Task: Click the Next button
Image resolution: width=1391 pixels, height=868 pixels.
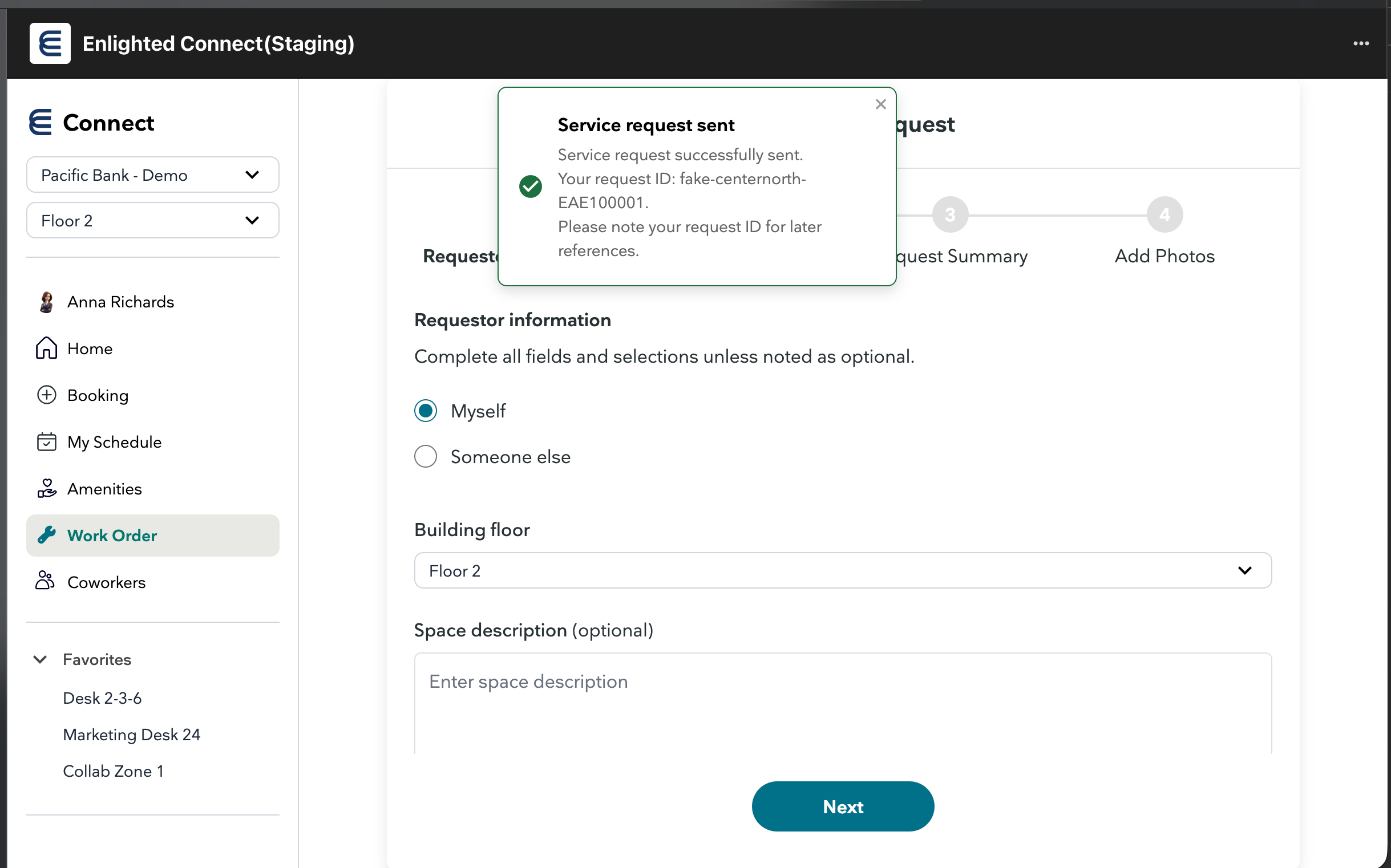Action: (x=843, y=806)
